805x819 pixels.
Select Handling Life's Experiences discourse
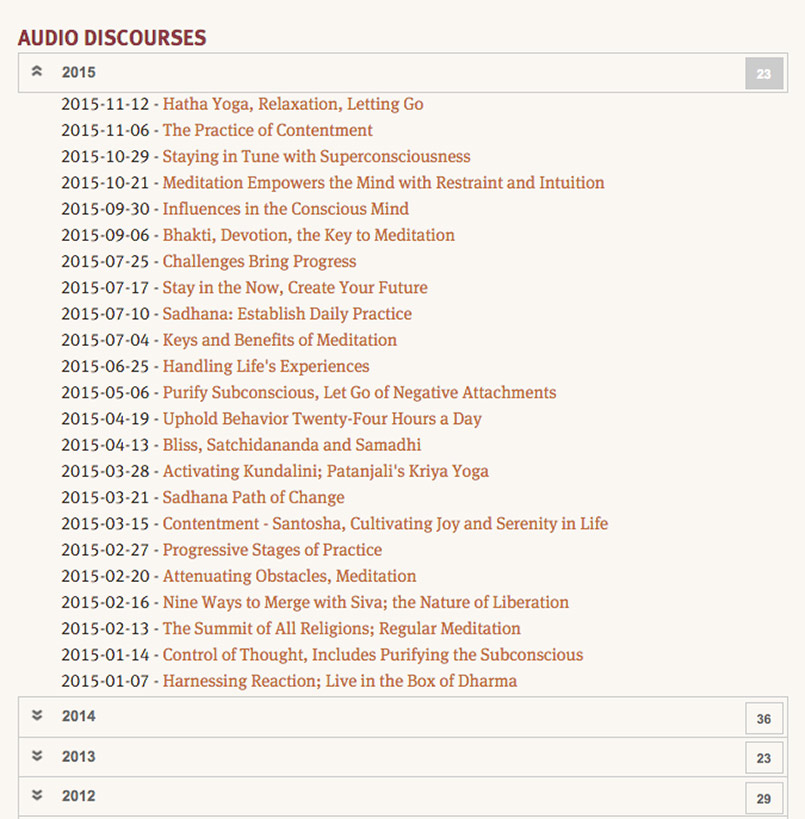[266, 366]
